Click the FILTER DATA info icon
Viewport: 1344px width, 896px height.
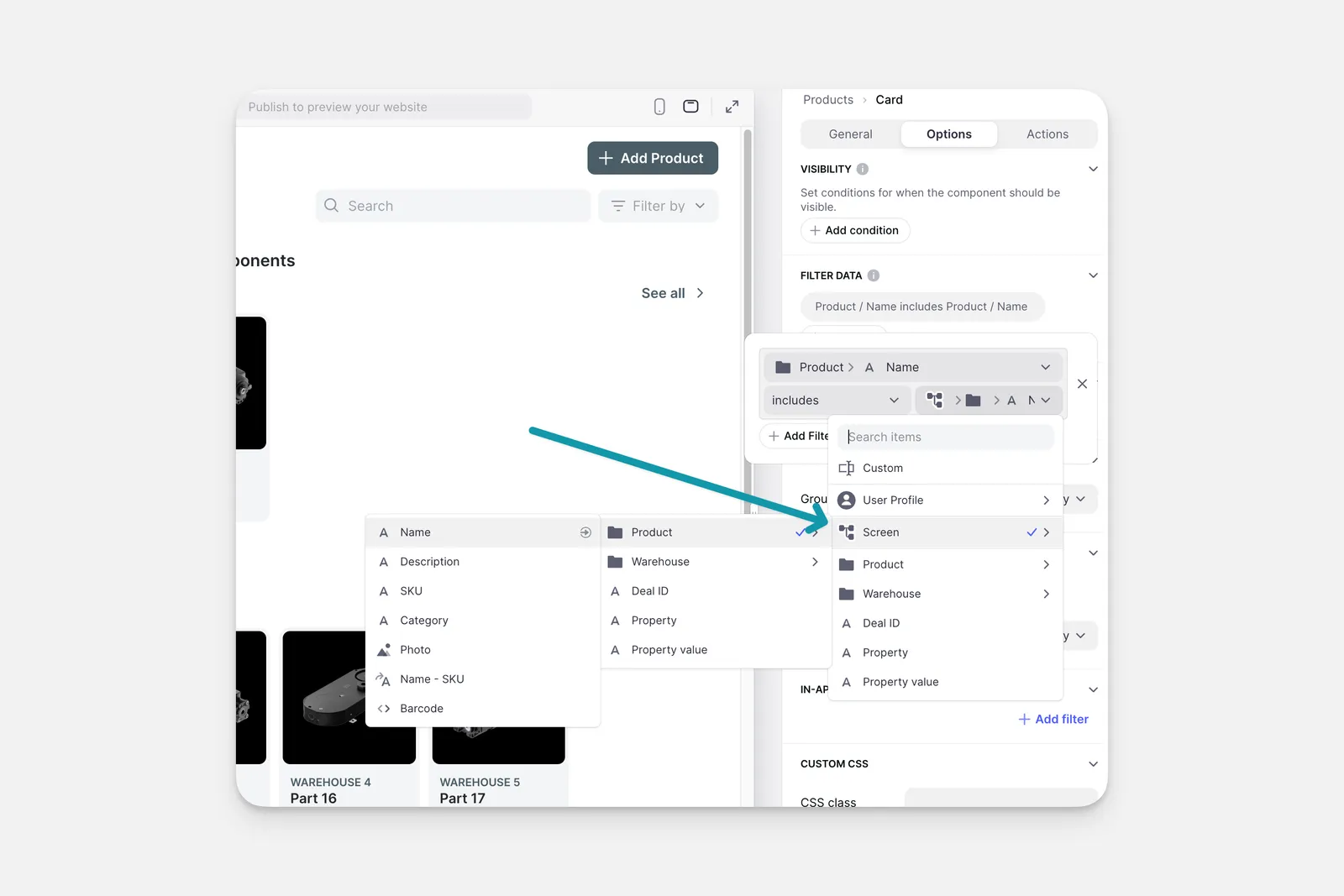[874, 275]
